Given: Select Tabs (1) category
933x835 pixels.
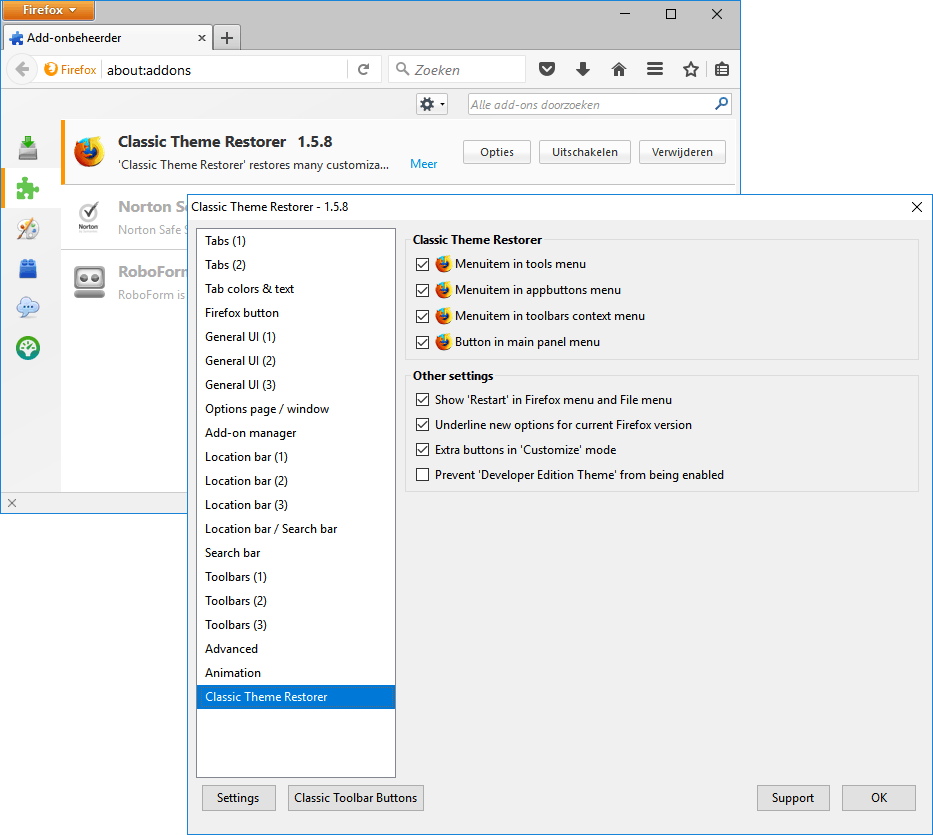Looking at the screenshot, I should 296,241.
